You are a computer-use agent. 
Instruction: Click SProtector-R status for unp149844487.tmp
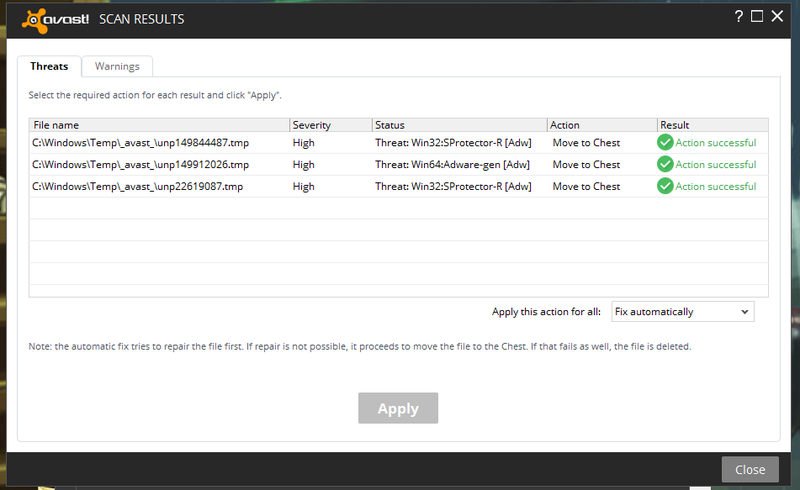453,143
